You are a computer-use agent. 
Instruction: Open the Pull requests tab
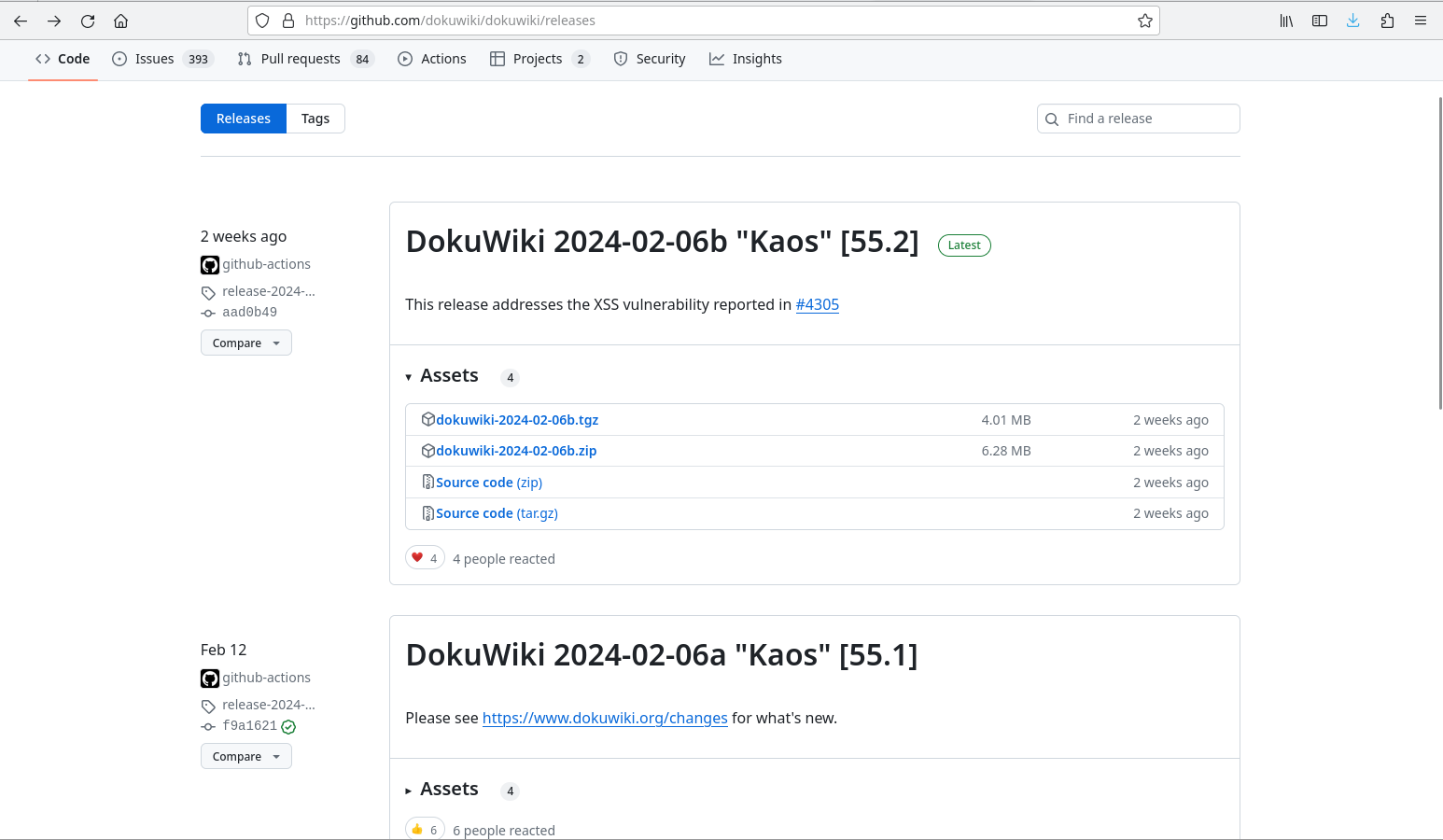click(301, 59)
